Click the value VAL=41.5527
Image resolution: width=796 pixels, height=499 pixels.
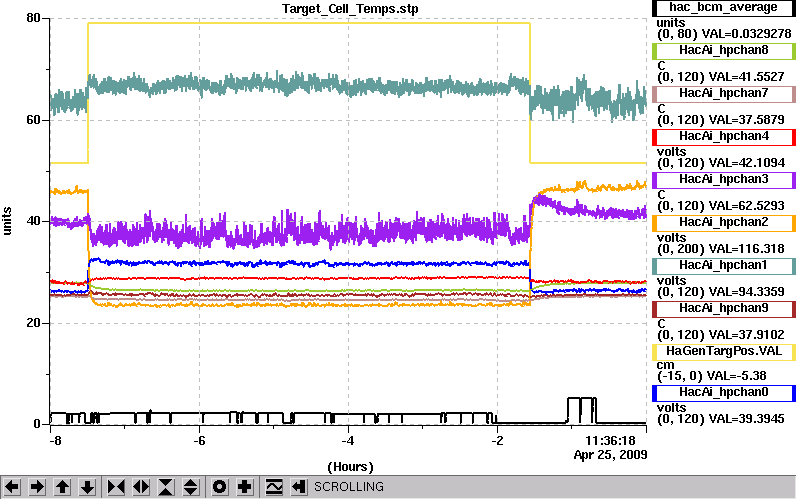tap(746, 77)
